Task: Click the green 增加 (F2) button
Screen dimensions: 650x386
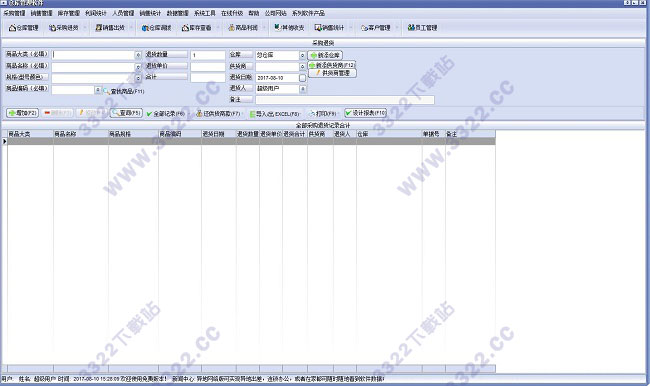Action: coord(22,113)
